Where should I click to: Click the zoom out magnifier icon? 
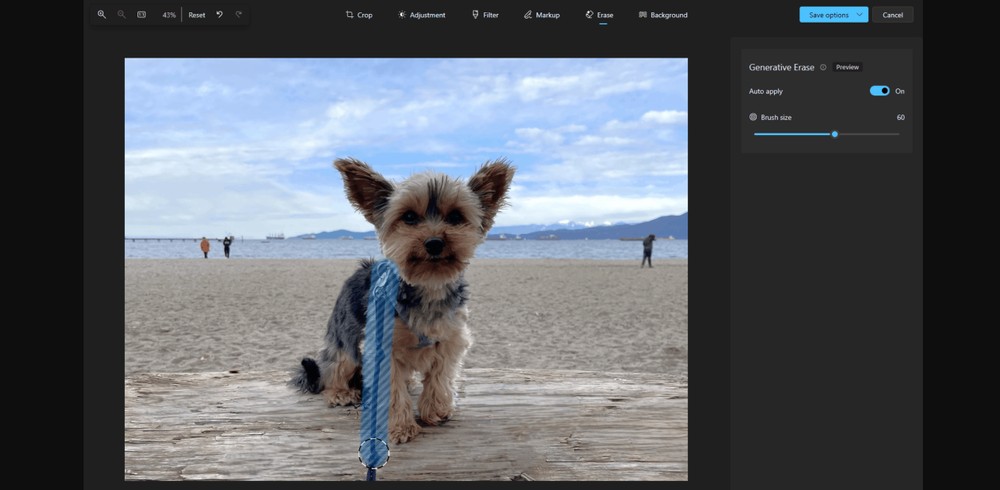pos(121,15)
